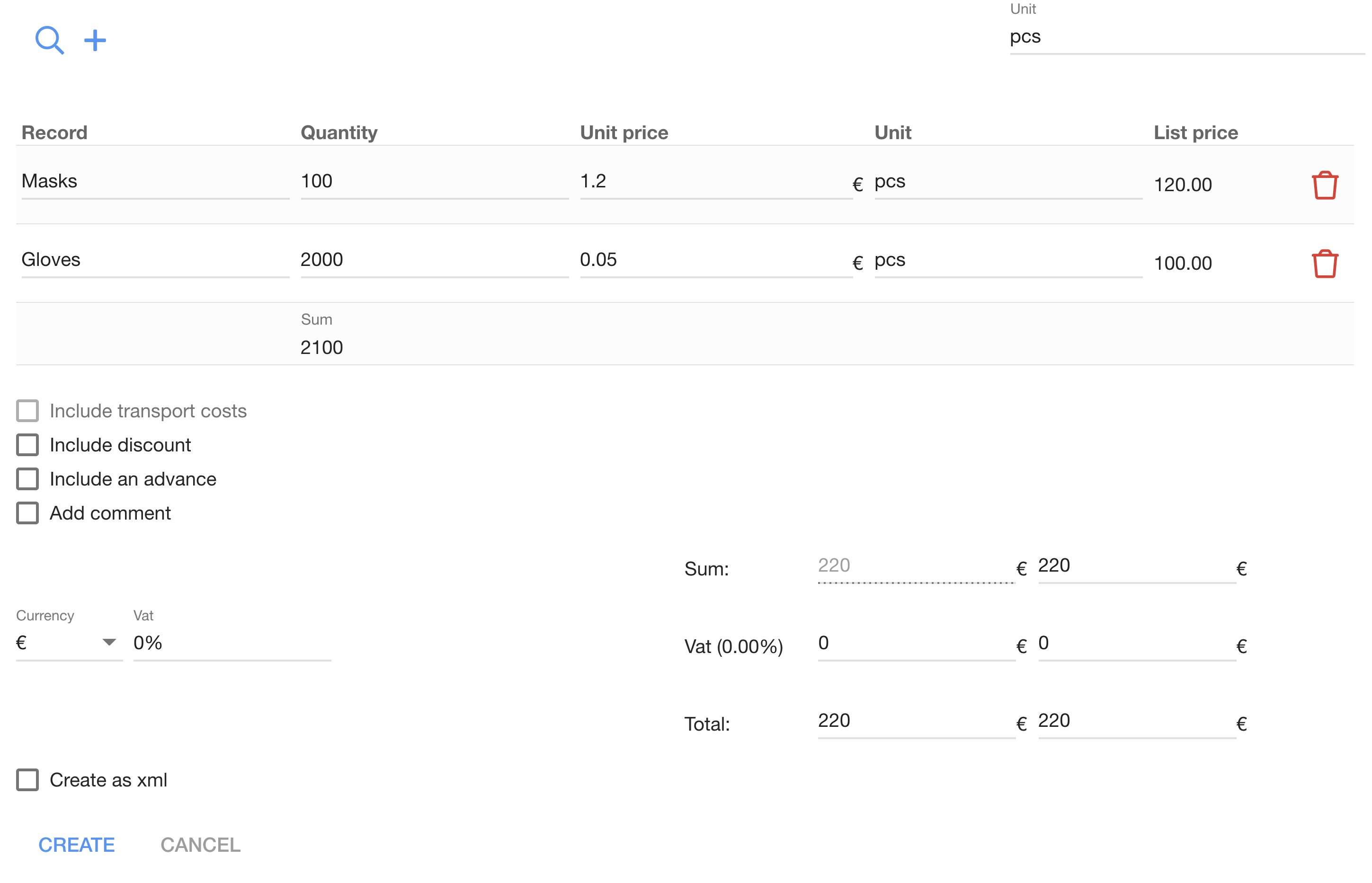Screen dimensions: 1372x883
Task: Check the Include discount option
Action: pos(27,445)
